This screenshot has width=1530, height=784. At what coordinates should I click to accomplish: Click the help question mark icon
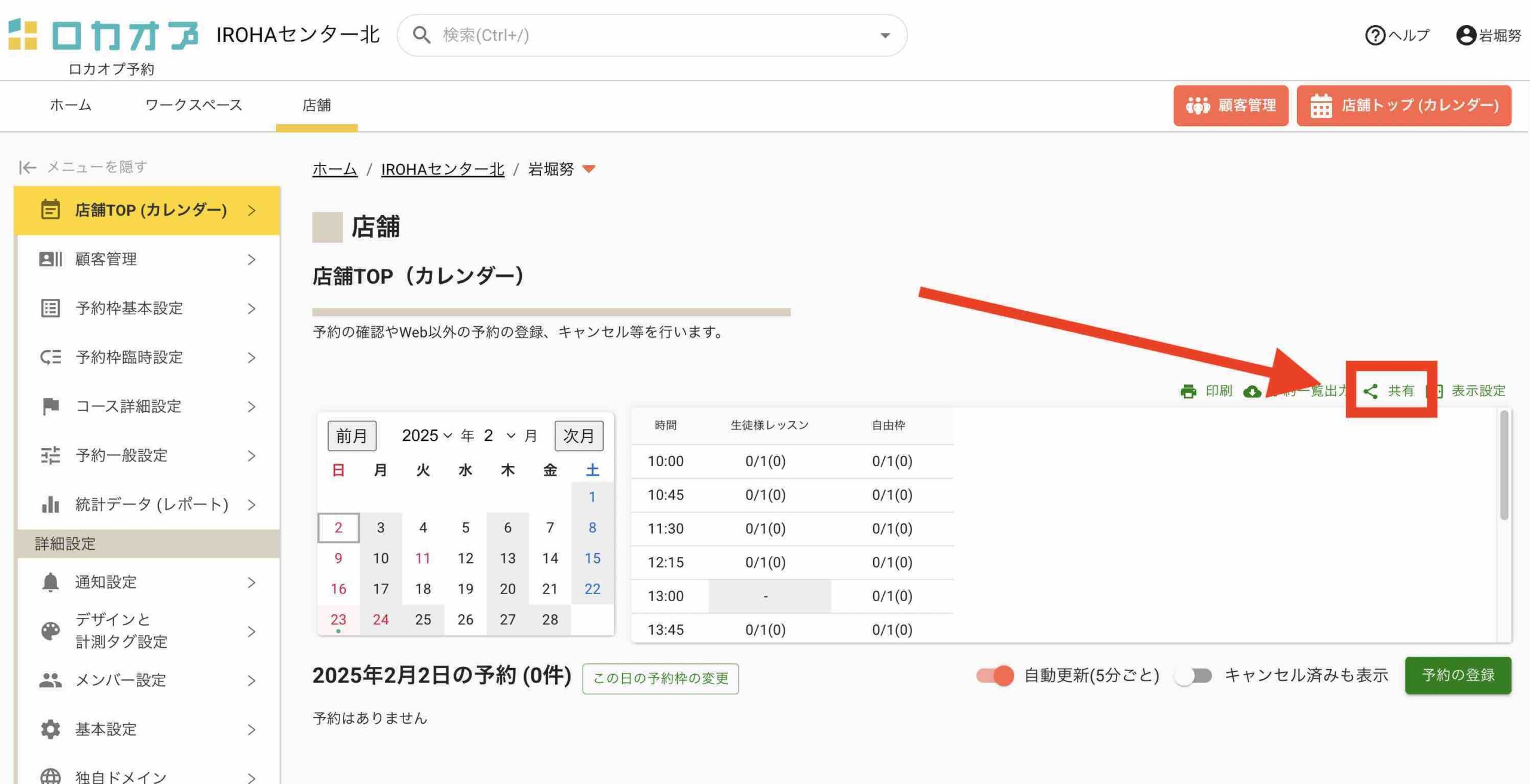coord(1375,35)
